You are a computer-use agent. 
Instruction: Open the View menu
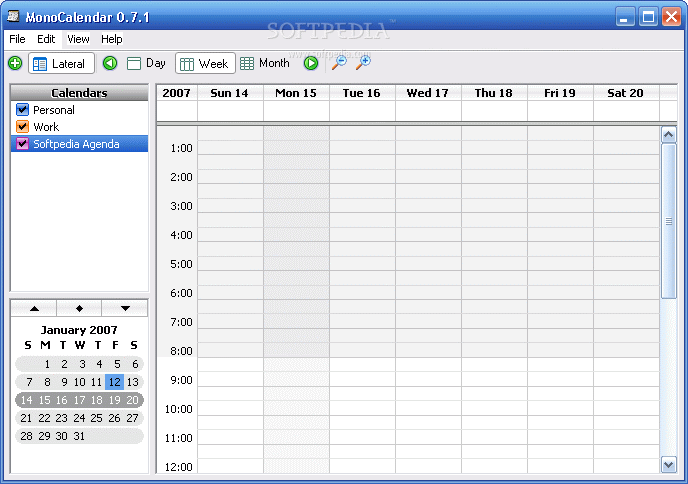click(x=78, y=39)
